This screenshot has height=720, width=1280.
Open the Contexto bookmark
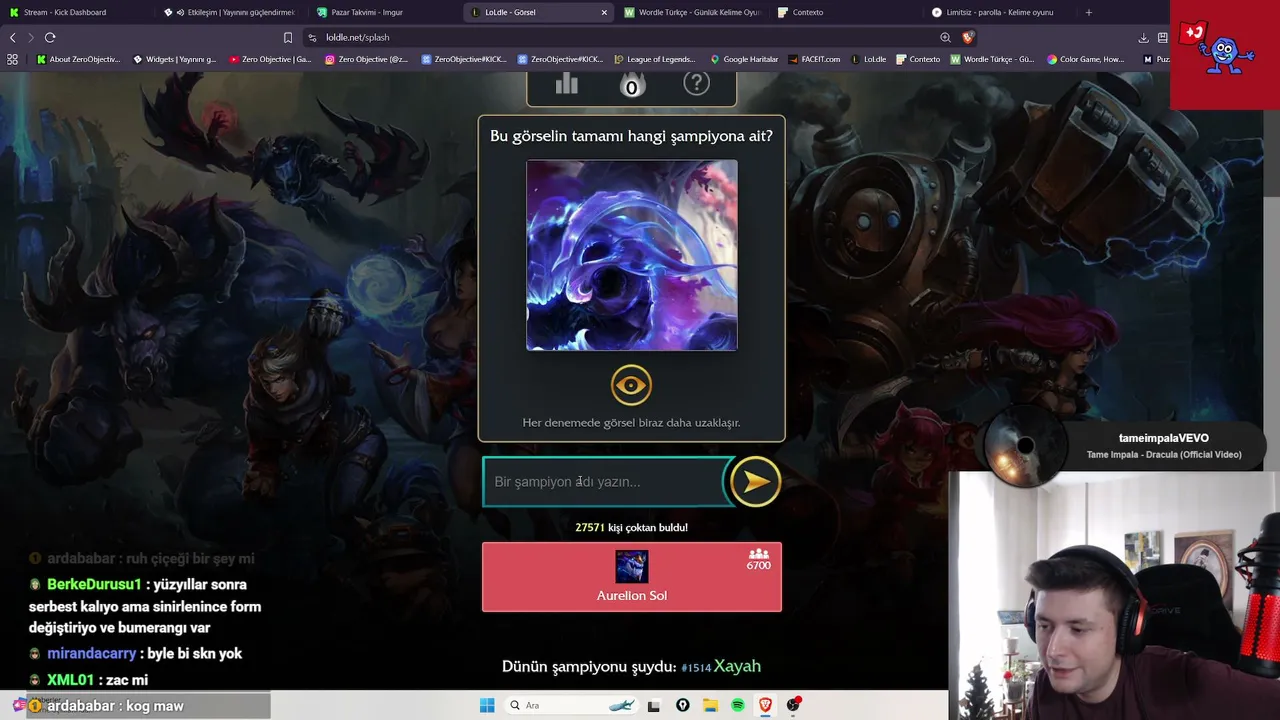(918, 59)
